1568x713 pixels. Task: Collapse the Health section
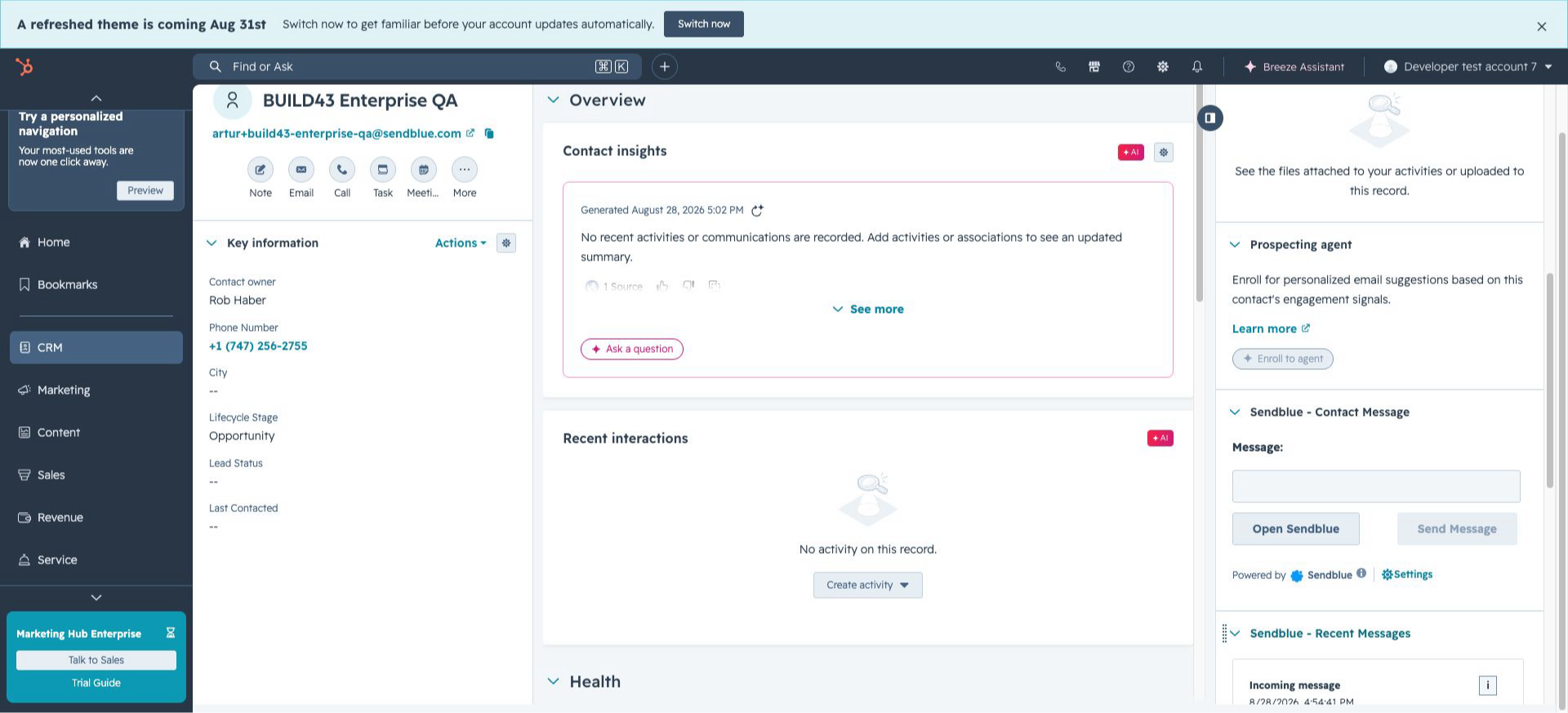click(553, 682)
